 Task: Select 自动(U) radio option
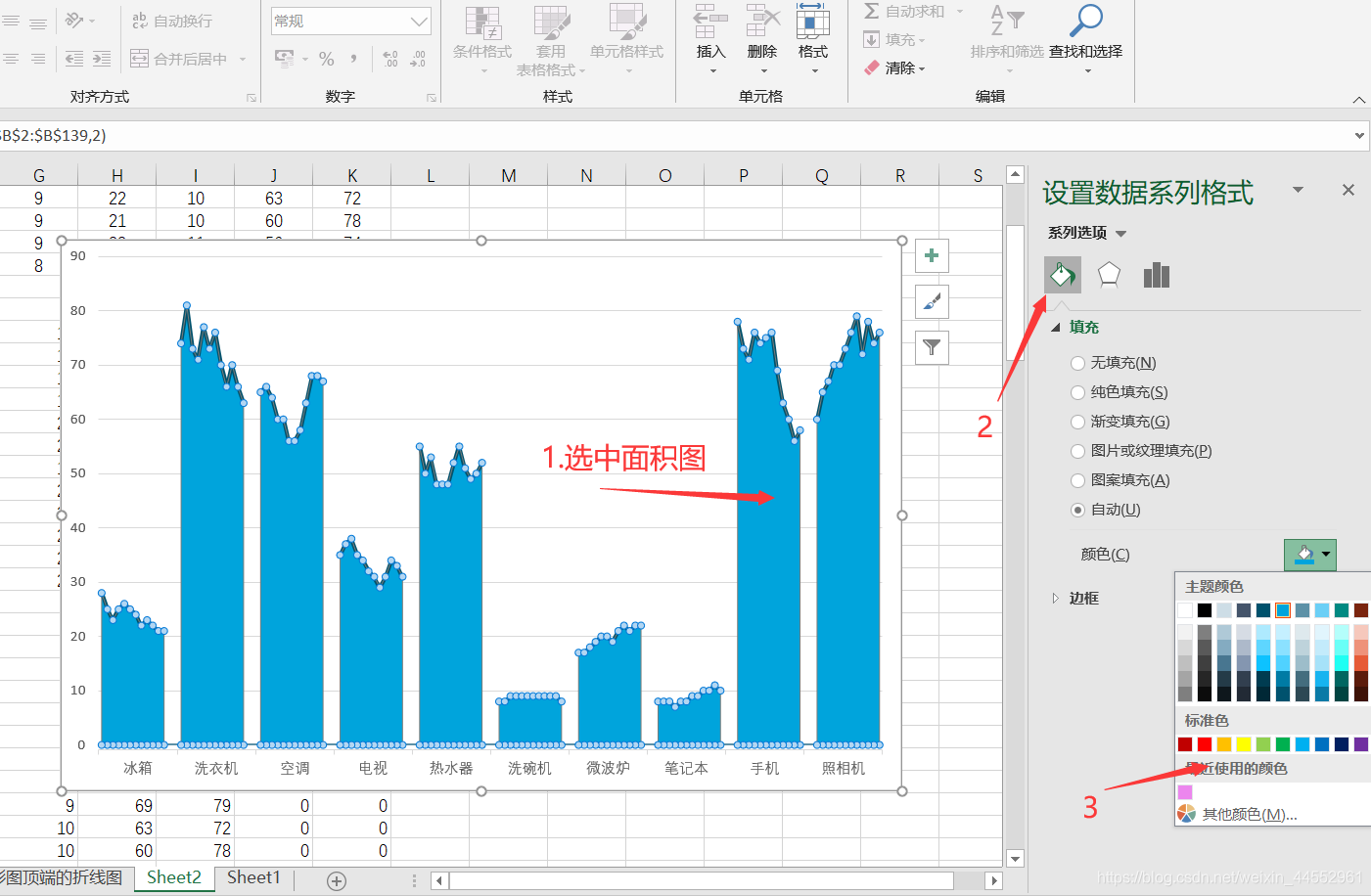(1077, 510)
